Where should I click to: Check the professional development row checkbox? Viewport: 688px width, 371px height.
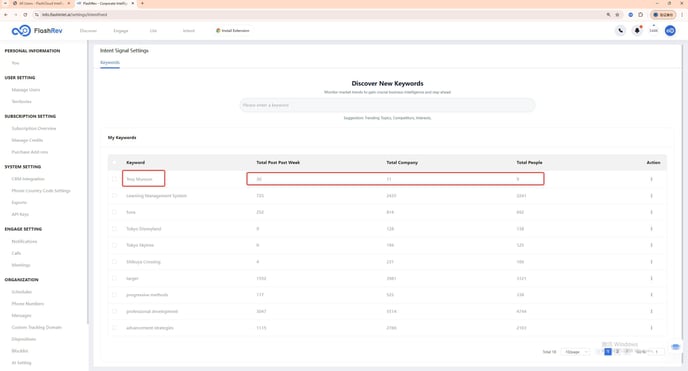115,311
